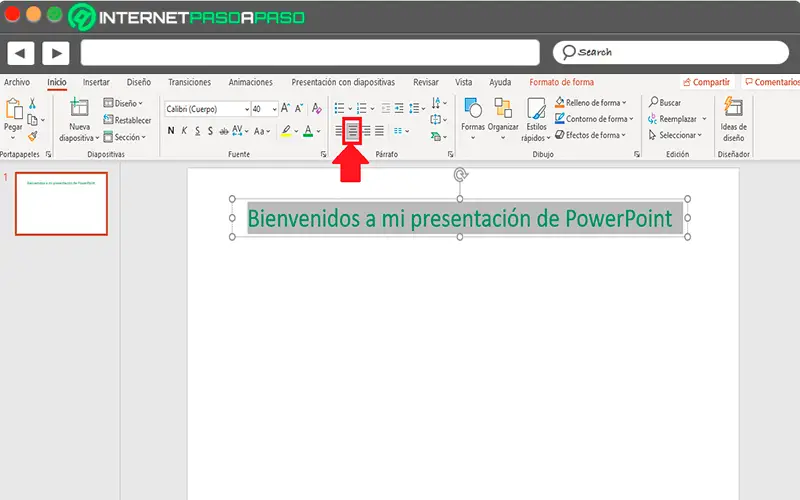Select slide 1 thumbnail
The image size is (800, 500).
point(61,204)
